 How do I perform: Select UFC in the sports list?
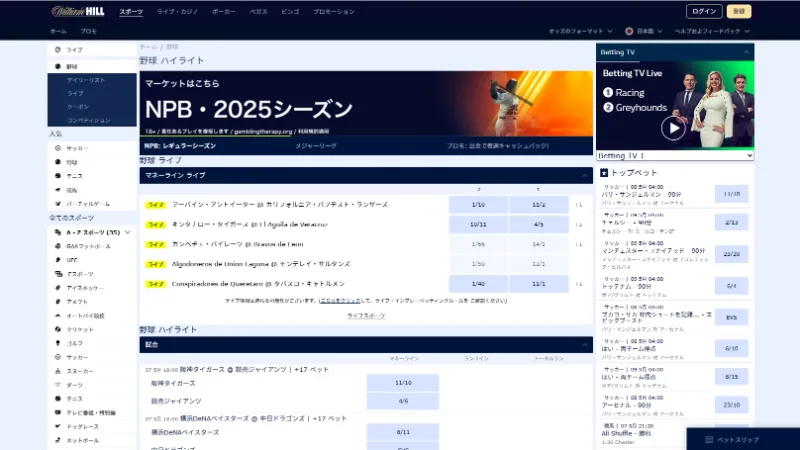(92, 260)
